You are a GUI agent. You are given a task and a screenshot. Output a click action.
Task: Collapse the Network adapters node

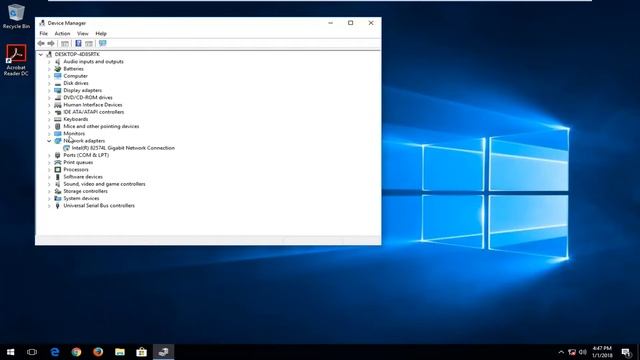(49, 141)
